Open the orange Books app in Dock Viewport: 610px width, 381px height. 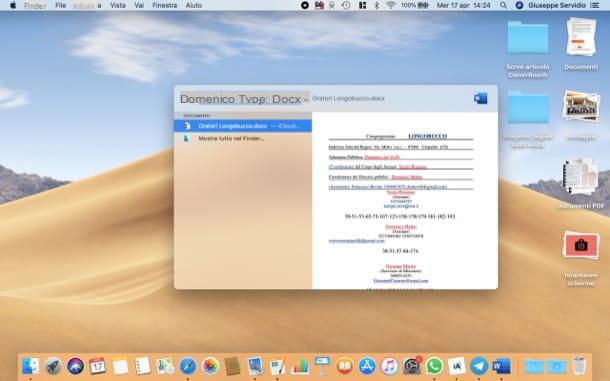coord(345,366)
